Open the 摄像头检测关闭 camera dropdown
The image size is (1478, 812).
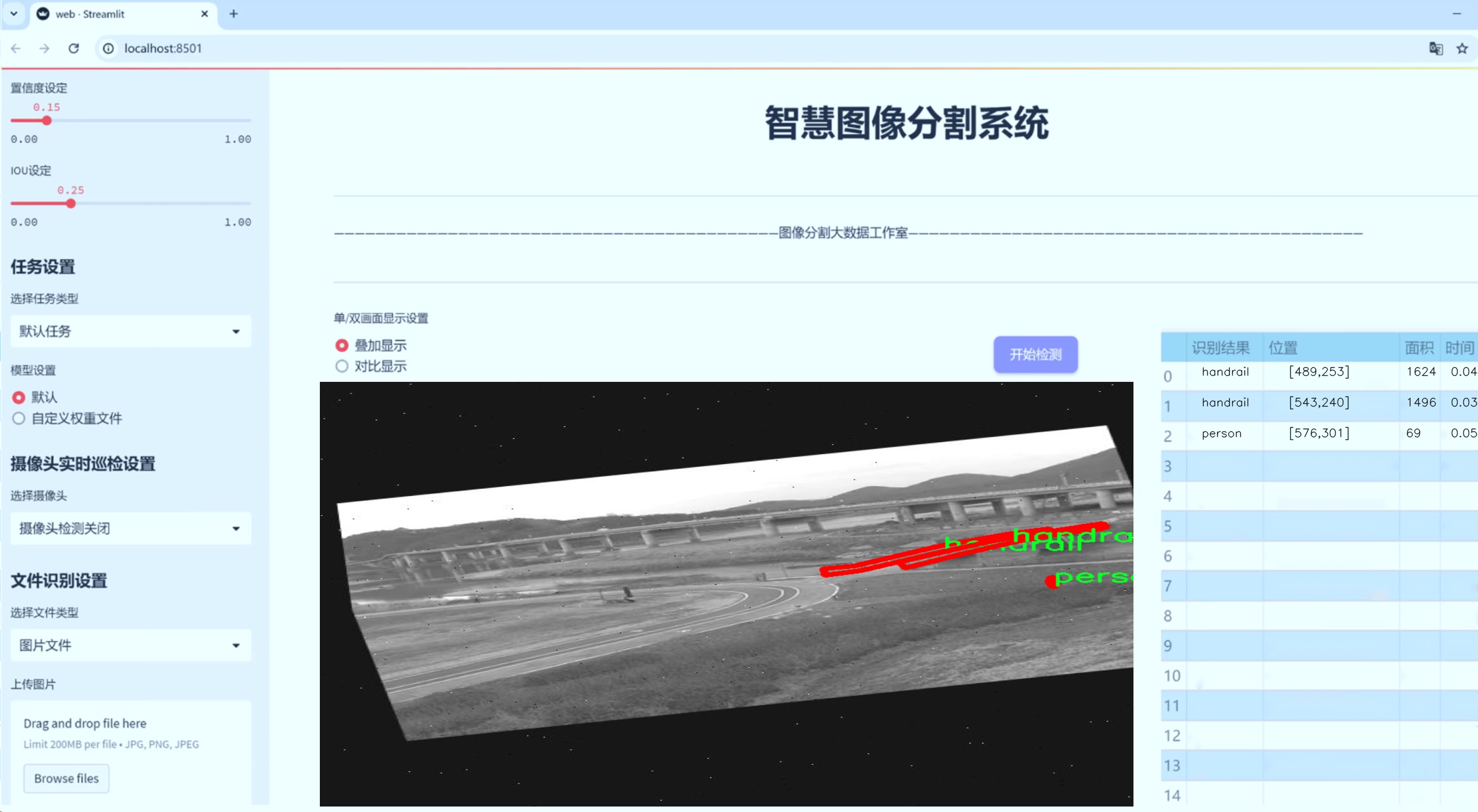(131, 528)
